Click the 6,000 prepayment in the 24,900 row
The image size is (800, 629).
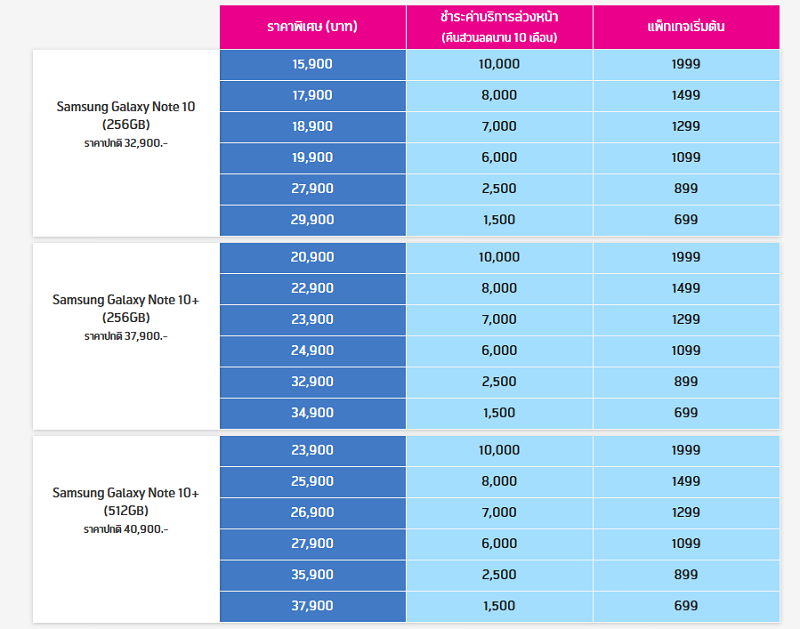click(x=499, y=350)
